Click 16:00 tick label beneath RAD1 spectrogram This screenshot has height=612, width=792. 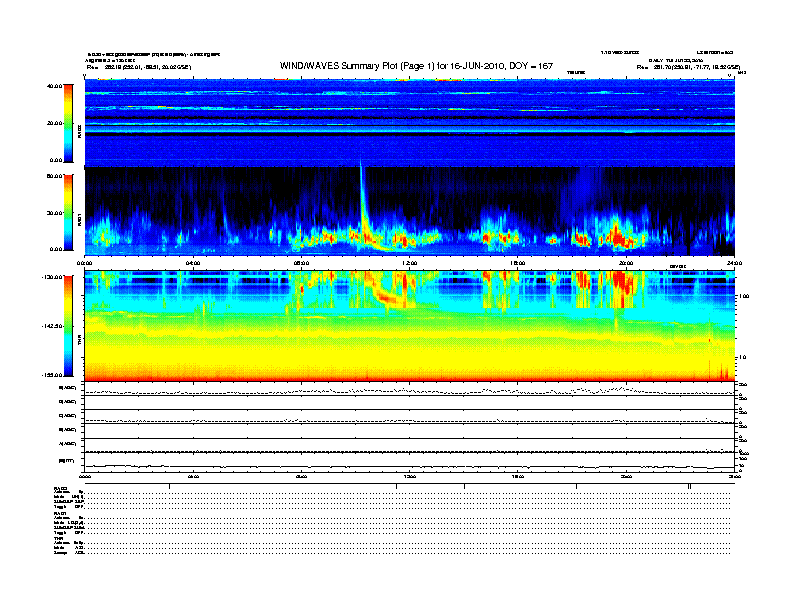(518, 263)
